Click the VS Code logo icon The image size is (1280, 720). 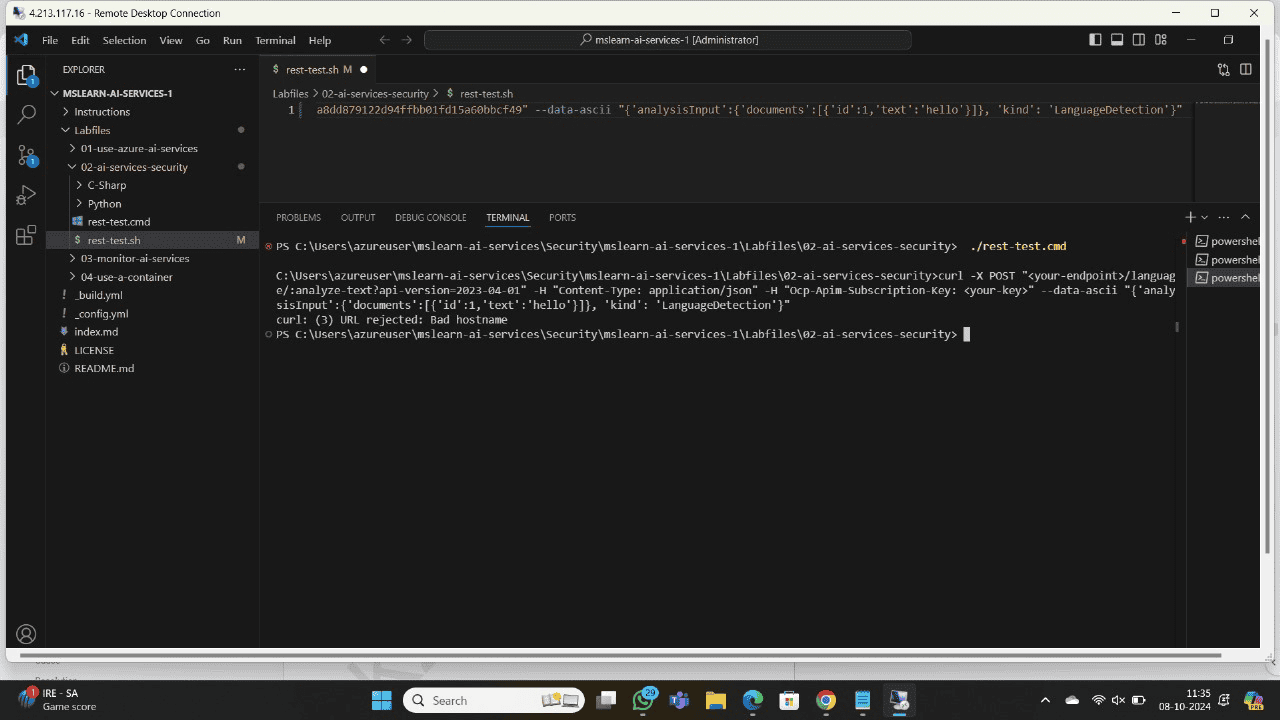[20, 40]
